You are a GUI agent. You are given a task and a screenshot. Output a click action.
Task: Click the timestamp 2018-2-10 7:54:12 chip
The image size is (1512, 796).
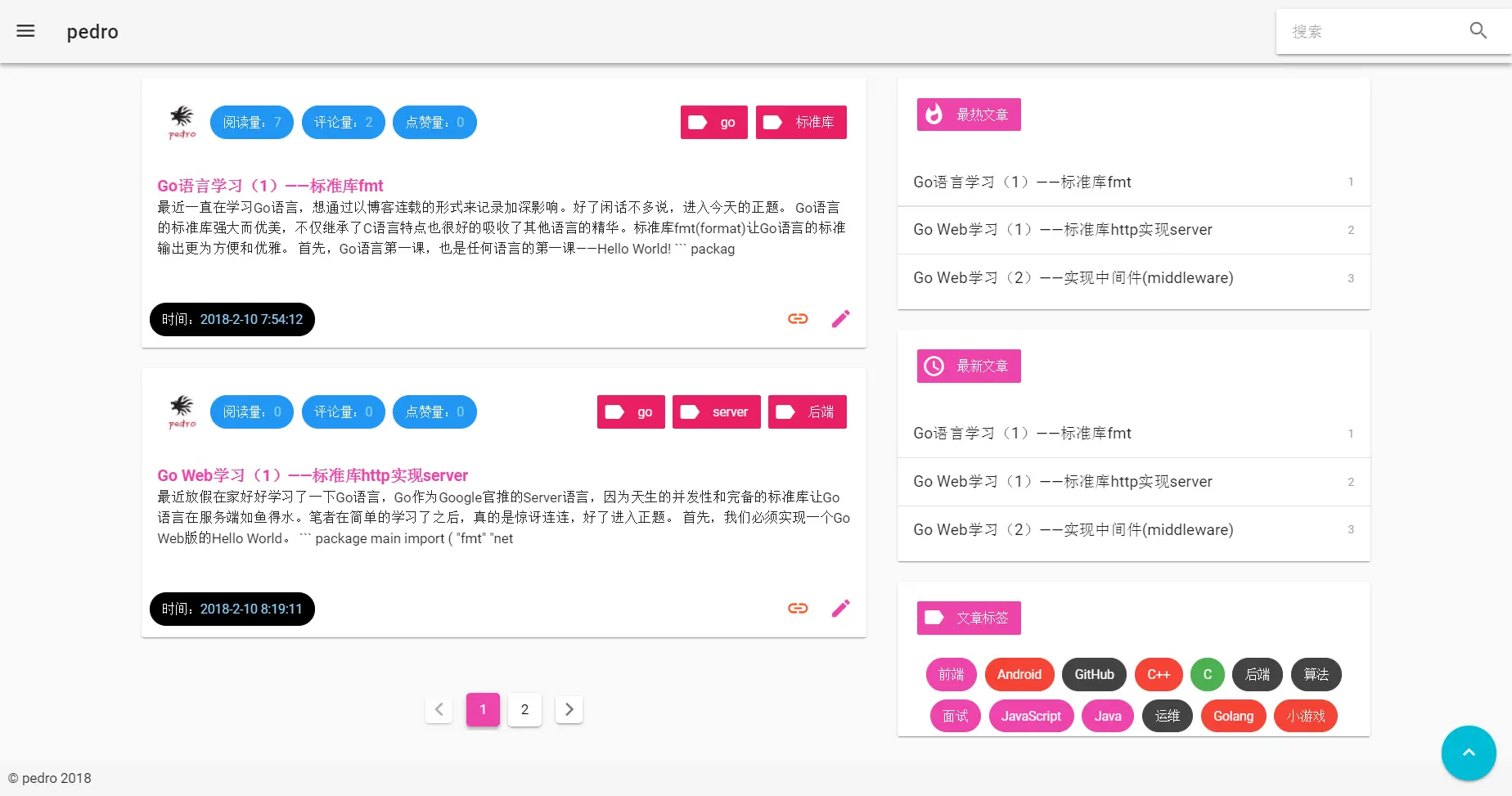coord(232,319)
